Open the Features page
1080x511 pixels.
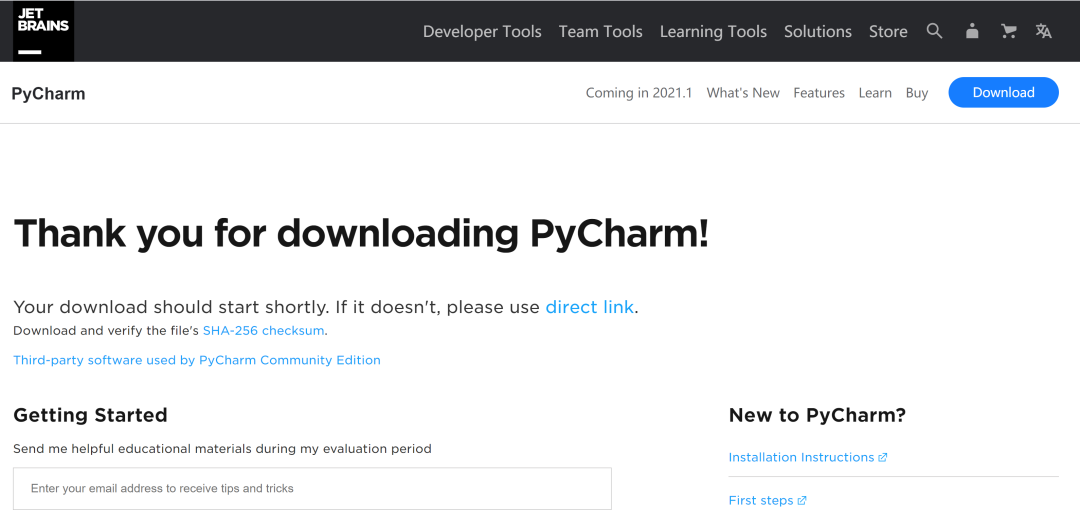click(x=819, y=93)
